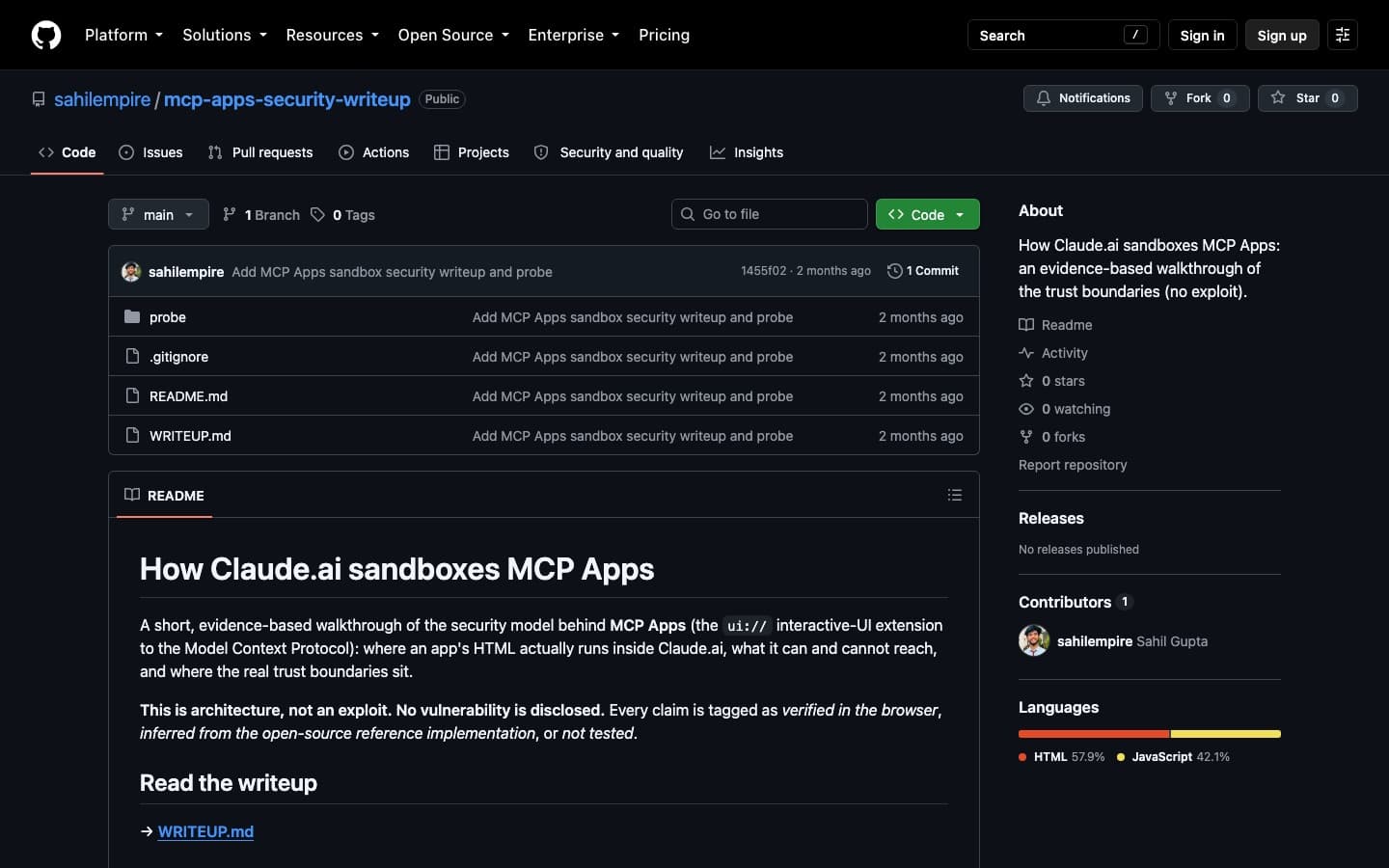This screenshot has height=868, width=1389.
Task: Open the sahilempire owner link
Action: click(x=102, y=99)
